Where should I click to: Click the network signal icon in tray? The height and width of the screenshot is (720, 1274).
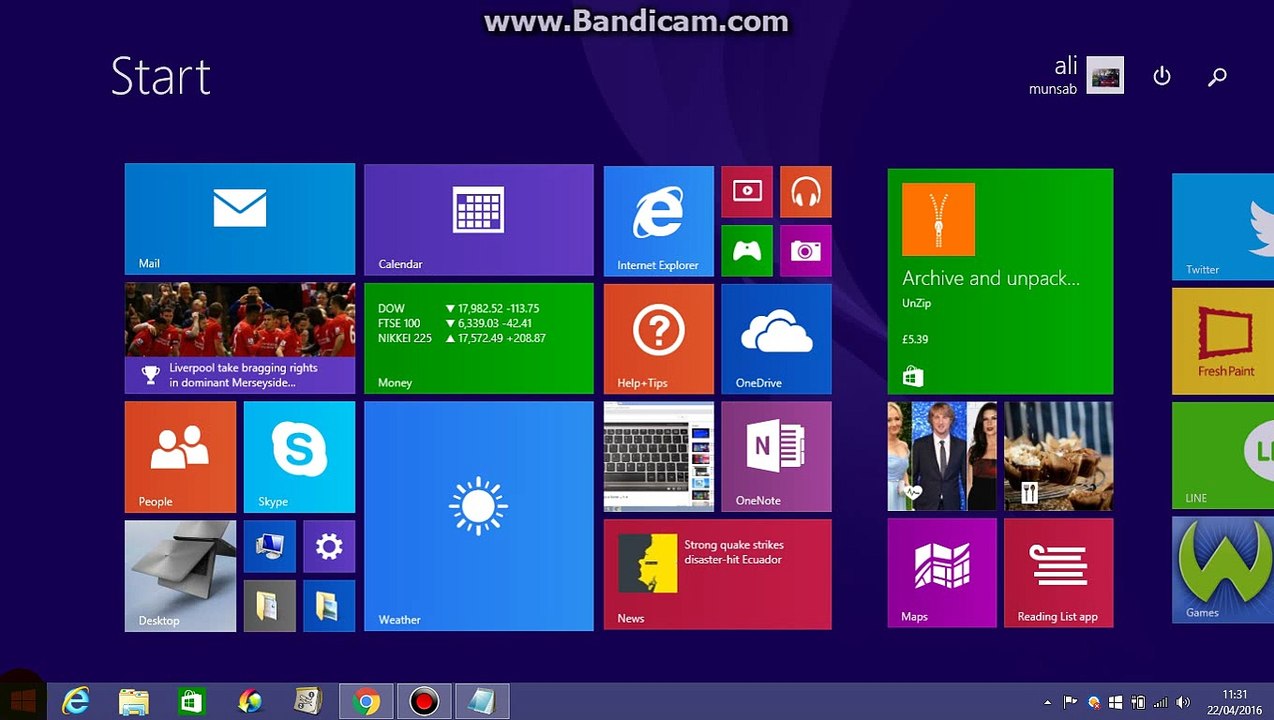1161,702
